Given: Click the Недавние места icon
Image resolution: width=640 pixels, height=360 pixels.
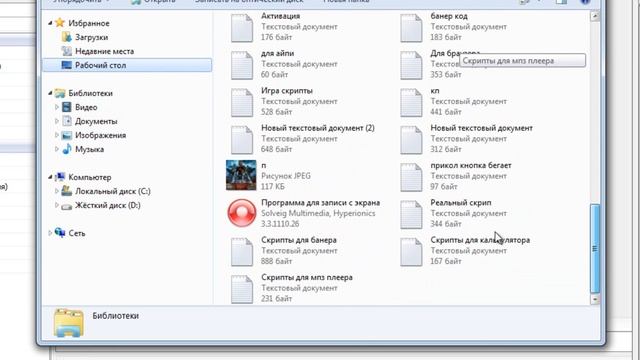Looking at the screenshot, I should [x=67, y=51].
